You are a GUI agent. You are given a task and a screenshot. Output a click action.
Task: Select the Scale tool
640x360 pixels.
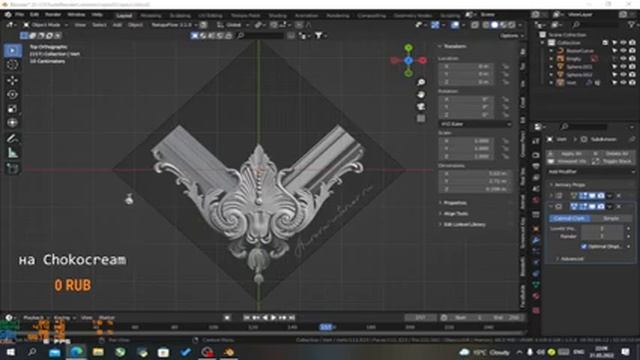[13, 109]
